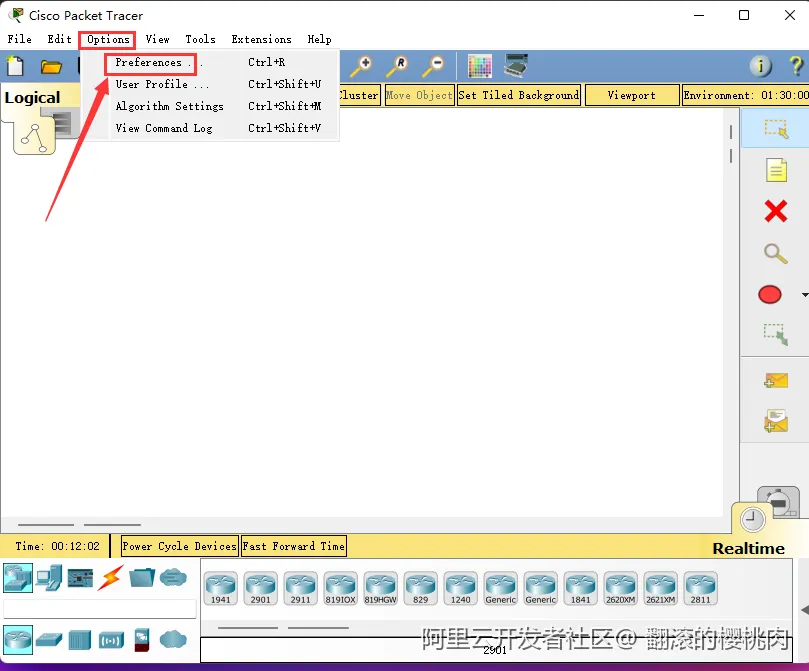This screenshot has width=809, height=671.
Task: Click the Zoom Out magnifier
Action: (x=433, y=66)
